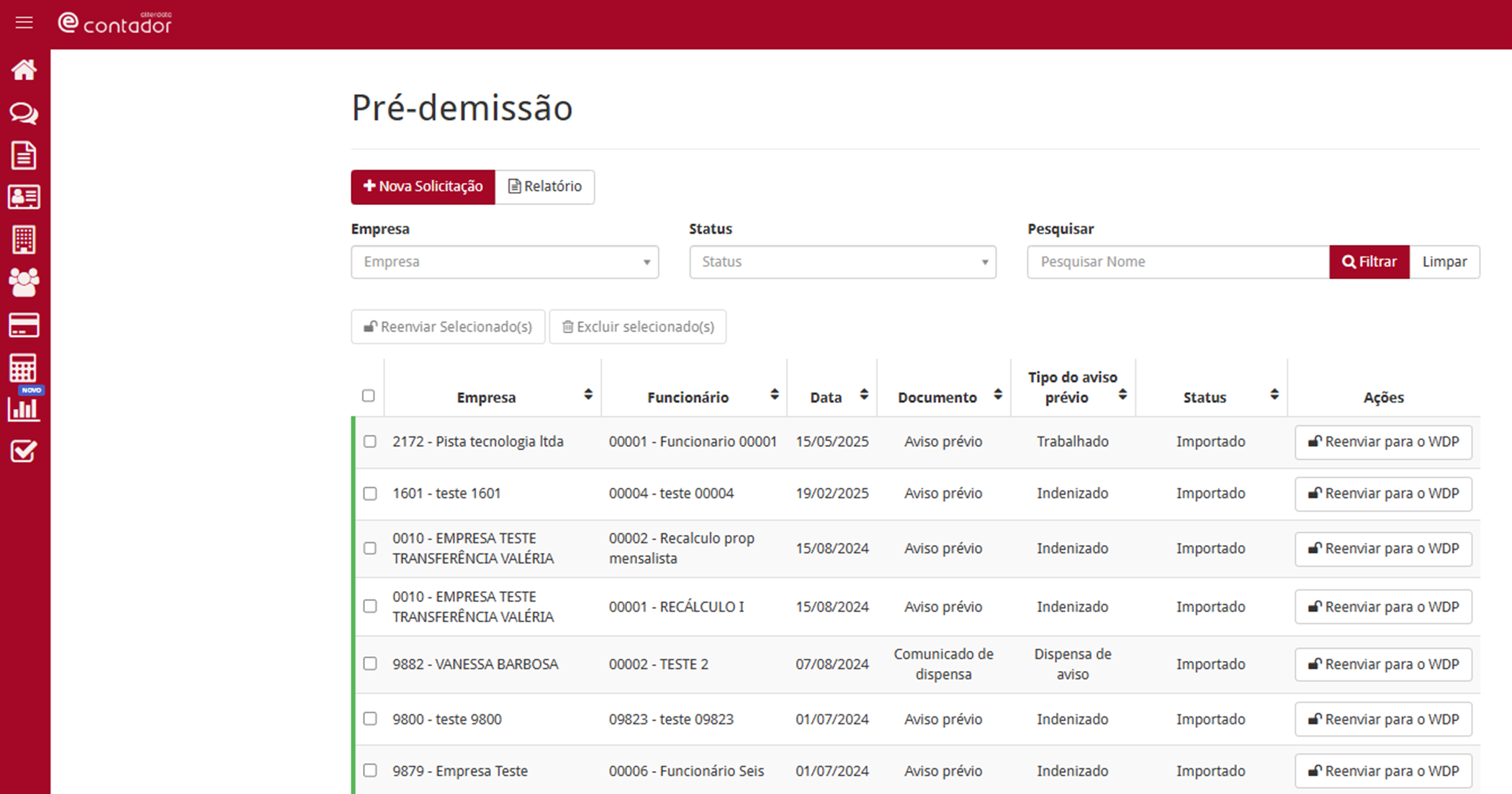This screenshot has width=1512, height=794.
Task: Open the chat bubbles sidebar icon
Action: click(24, 113)
